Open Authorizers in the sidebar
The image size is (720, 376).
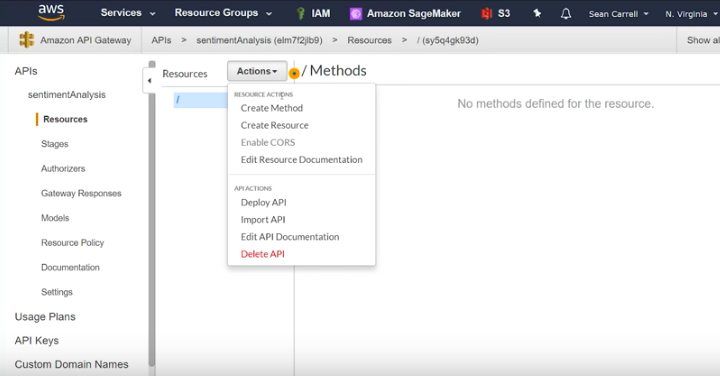point(63,168)
